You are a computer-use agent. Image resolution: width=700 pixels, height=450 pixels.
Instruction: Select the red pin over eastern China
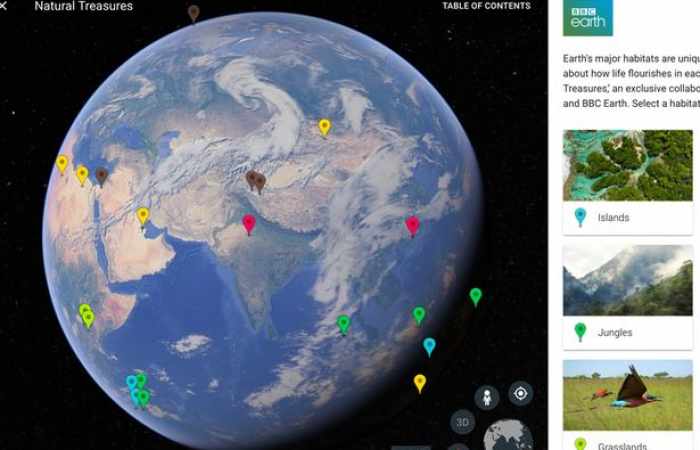coord(412,225)
